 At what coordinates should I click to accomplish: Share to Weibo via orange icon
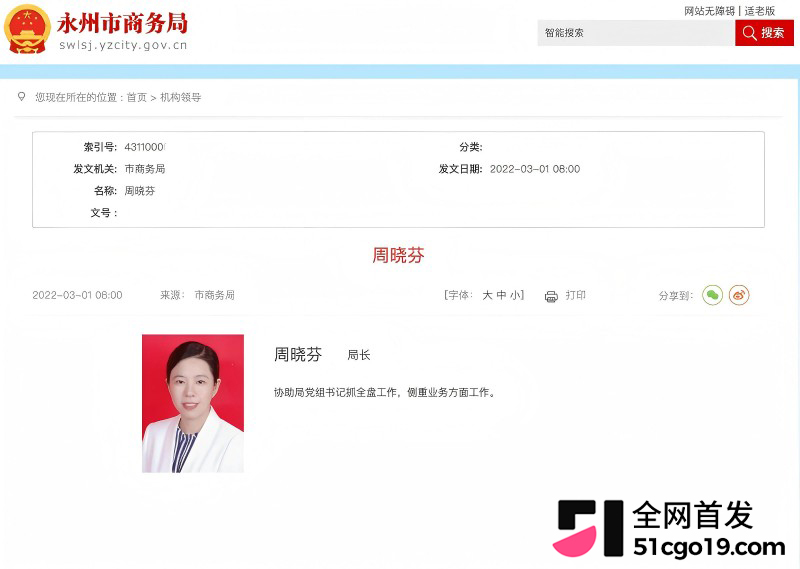coord(739,295)
